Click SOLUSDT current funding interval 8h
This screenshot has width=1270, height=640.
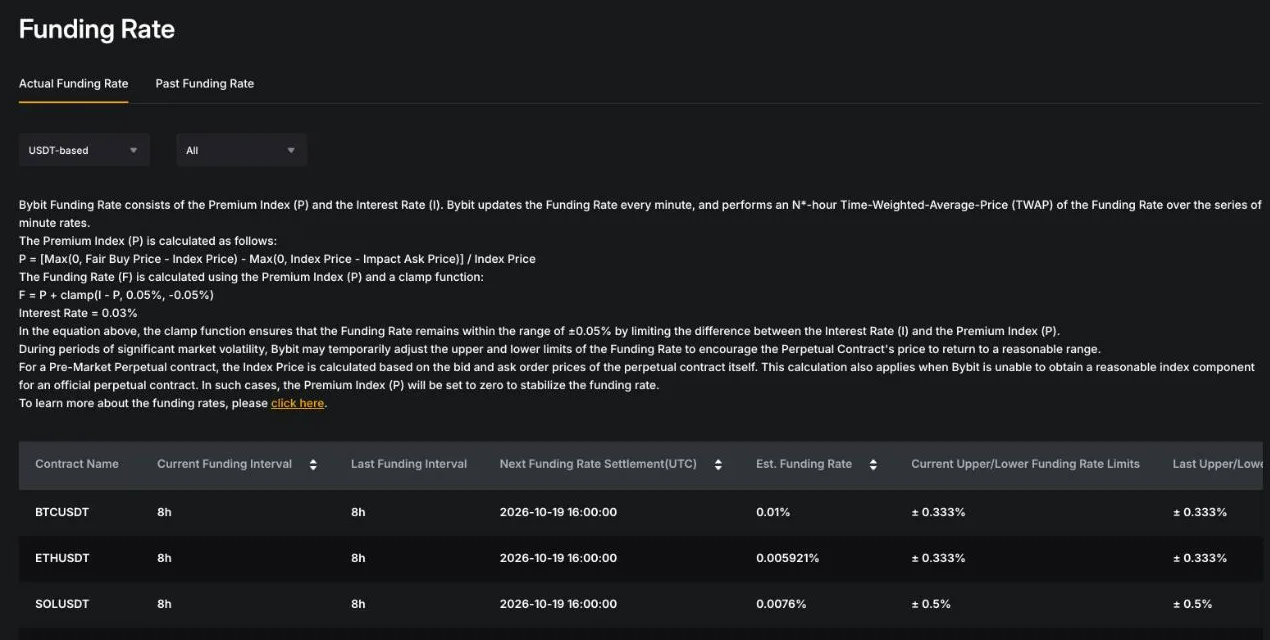click(x=164, y=604)
